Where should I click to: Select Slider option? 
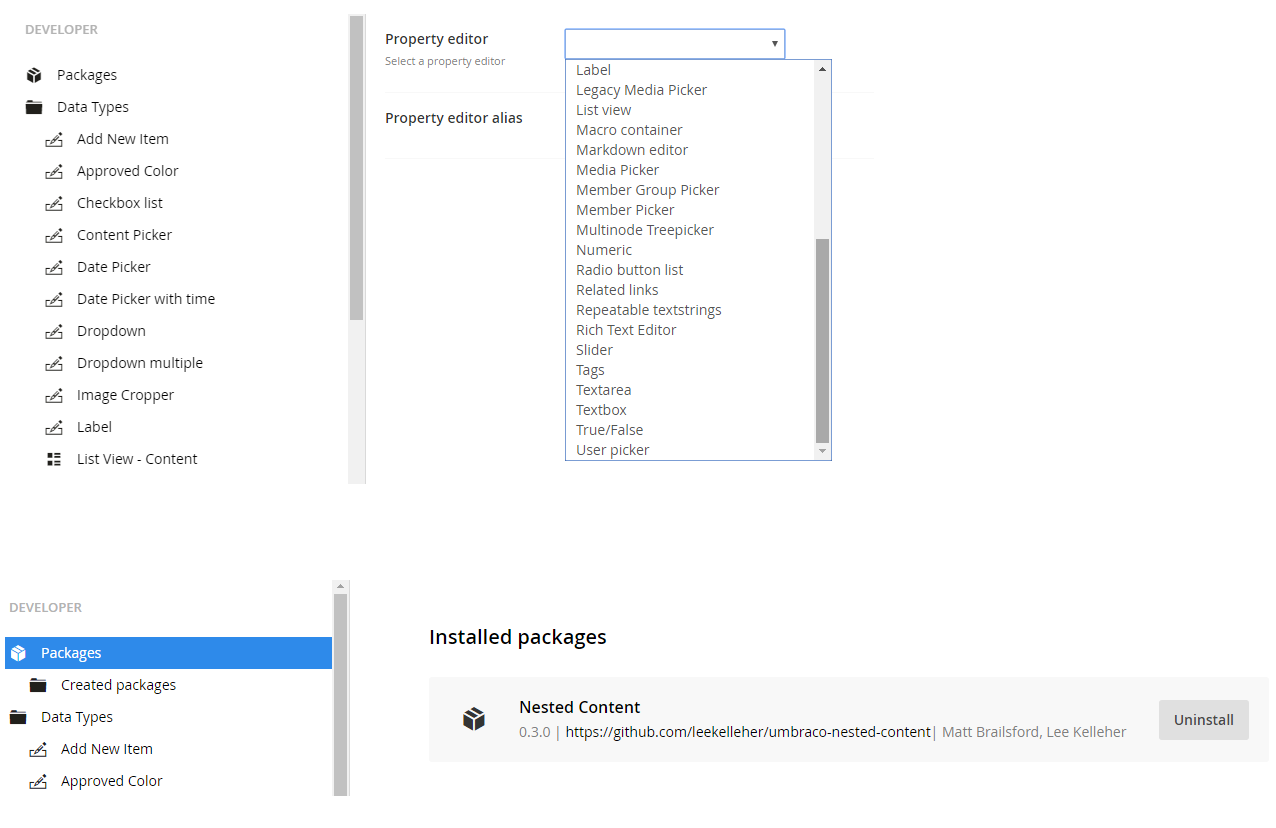[594, 350]
